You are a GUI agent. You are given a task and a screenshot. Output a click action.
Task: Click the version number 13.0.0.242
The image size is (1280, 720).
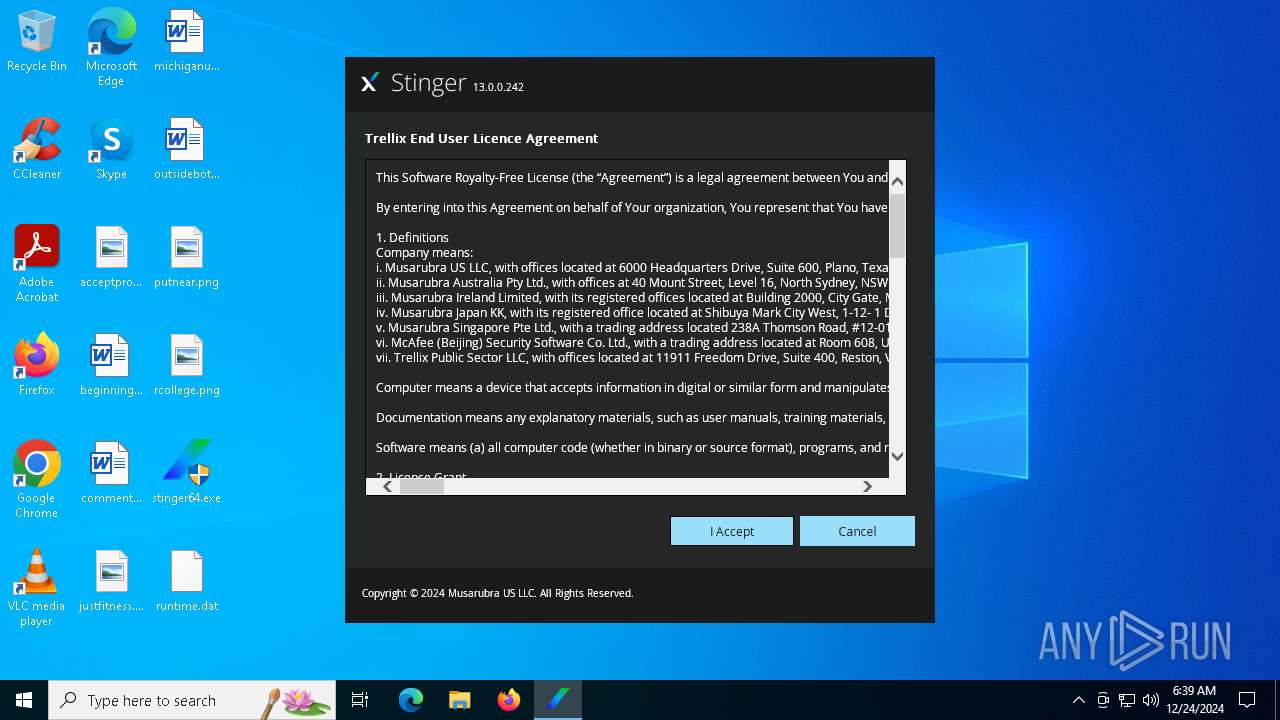498,88
